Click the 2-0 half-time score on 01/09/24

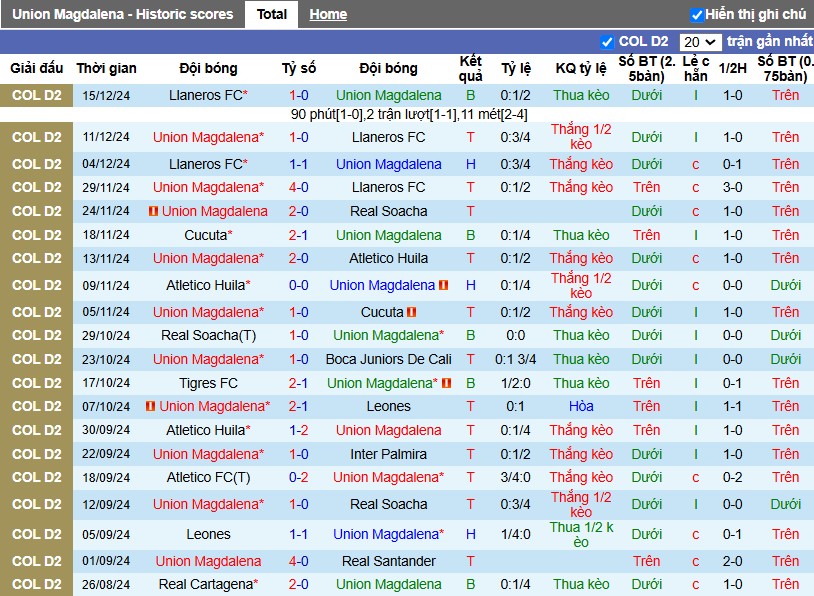[732, 561]
